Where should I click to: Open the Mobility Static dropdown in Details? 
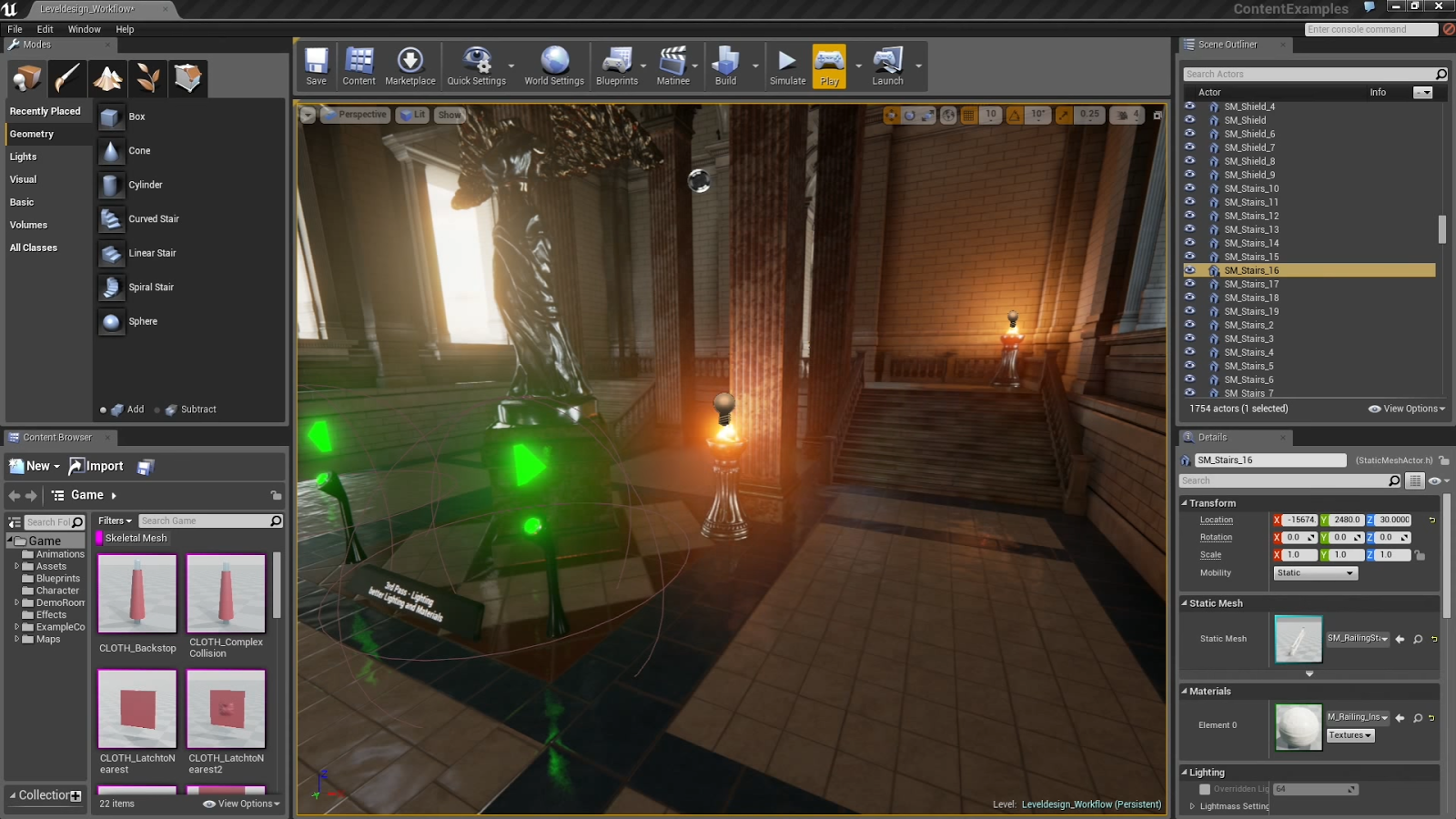[1314, 572]
